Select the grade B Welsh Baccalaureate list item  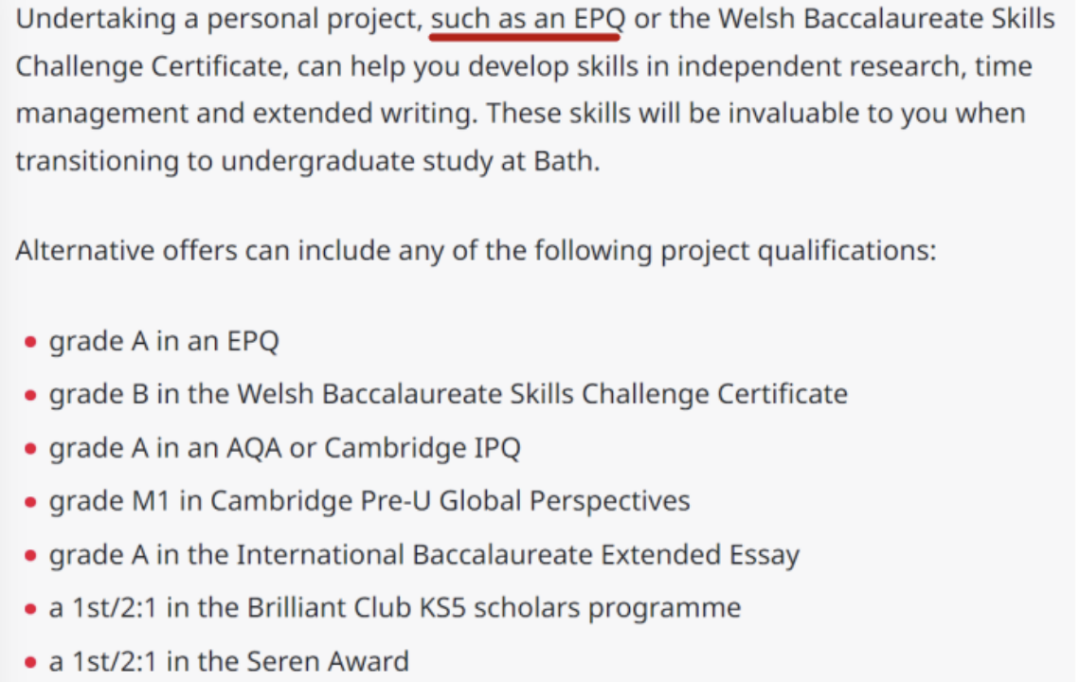click(448, 395)
